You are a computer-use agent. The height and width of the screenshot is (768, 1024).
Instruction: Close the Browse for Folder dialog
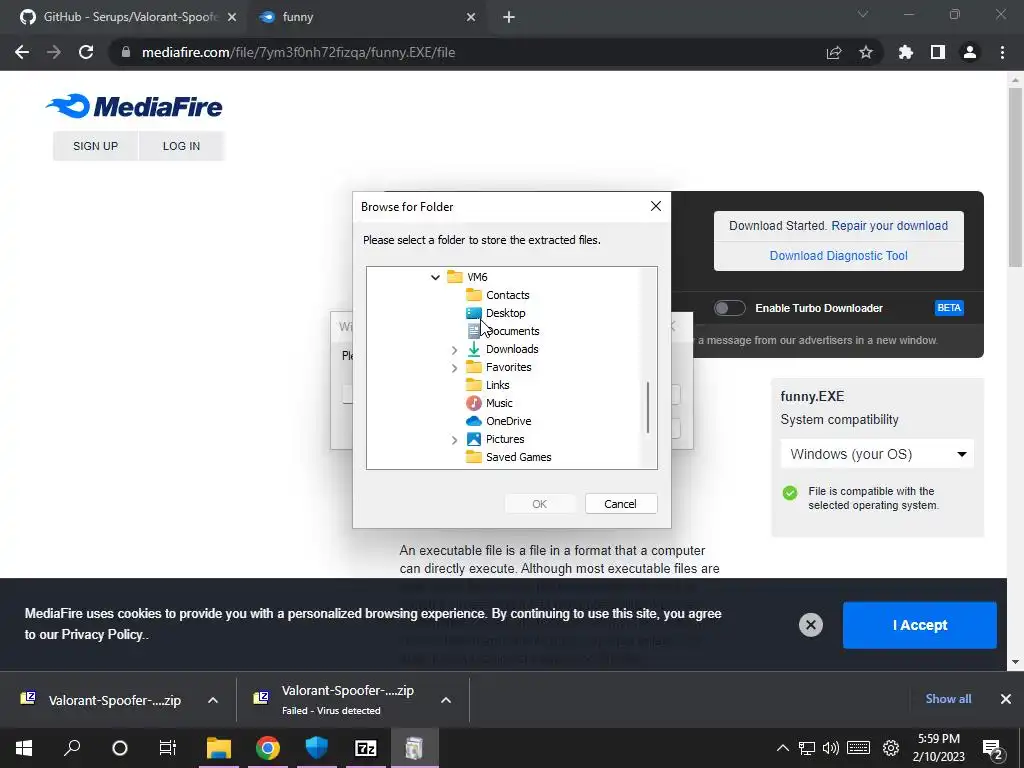[656, 206]
